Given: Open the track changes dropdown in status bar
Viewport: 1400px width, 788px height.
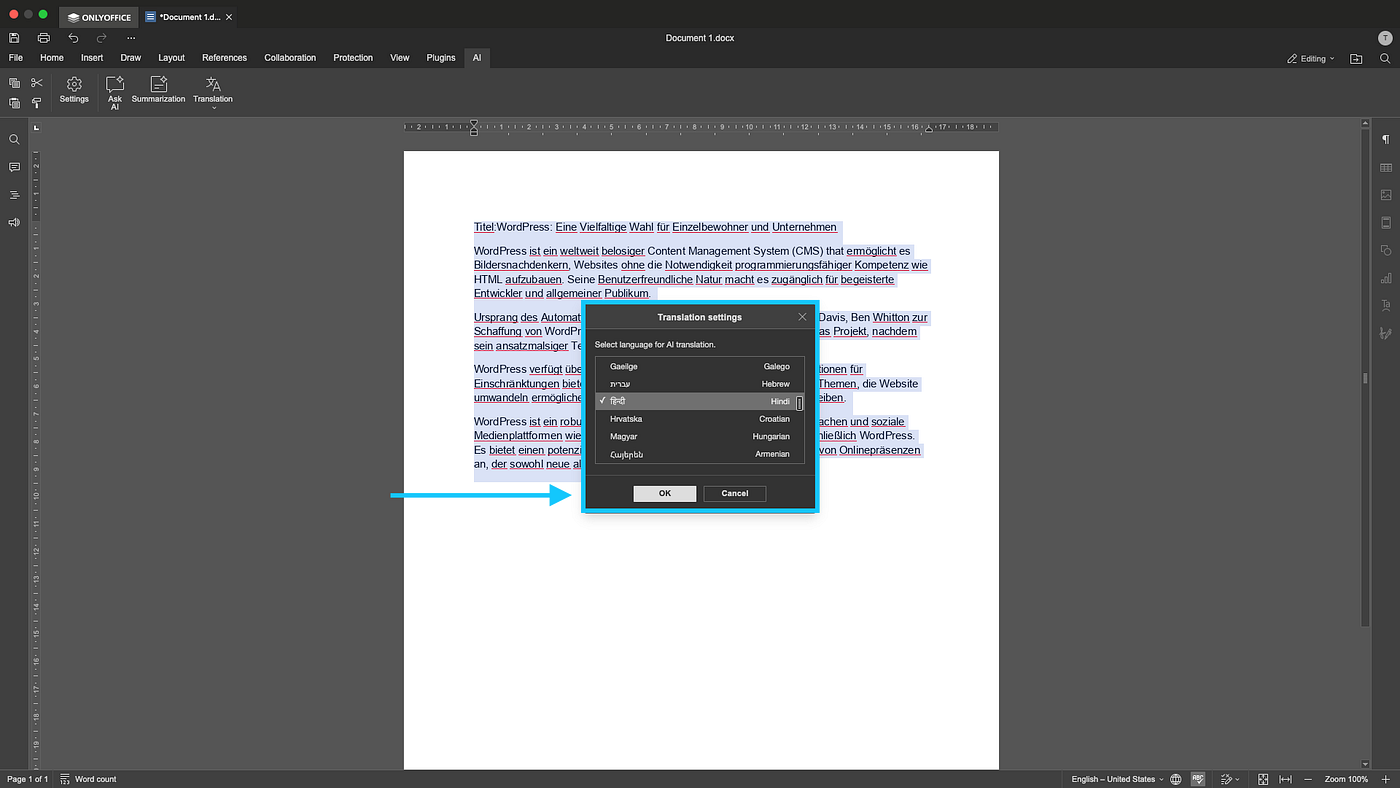Looking at the screenshot, I should pos(1230,779).
